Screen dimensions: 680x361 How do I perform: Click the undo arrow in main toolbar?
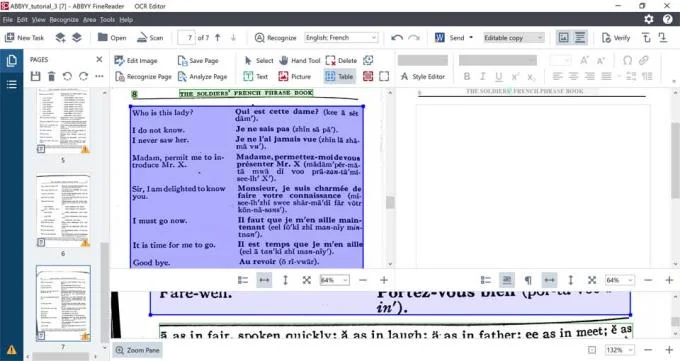[x=397, y=38]
